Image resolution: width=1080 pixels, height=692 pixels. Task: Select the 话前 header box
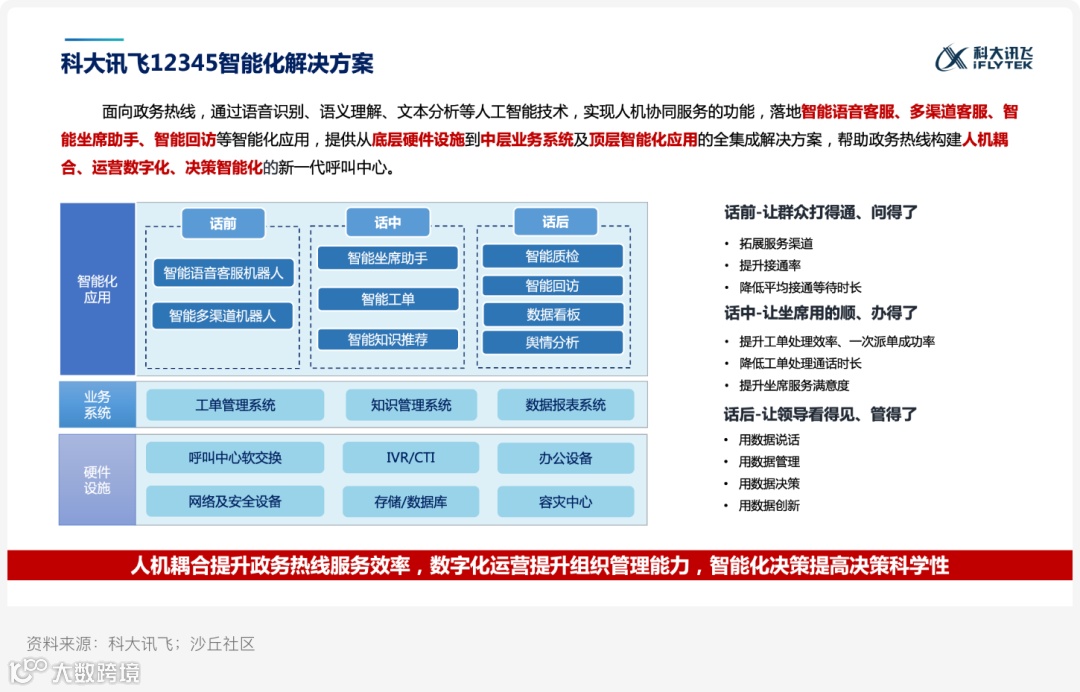pyautogui.click(x=223, y=223)
